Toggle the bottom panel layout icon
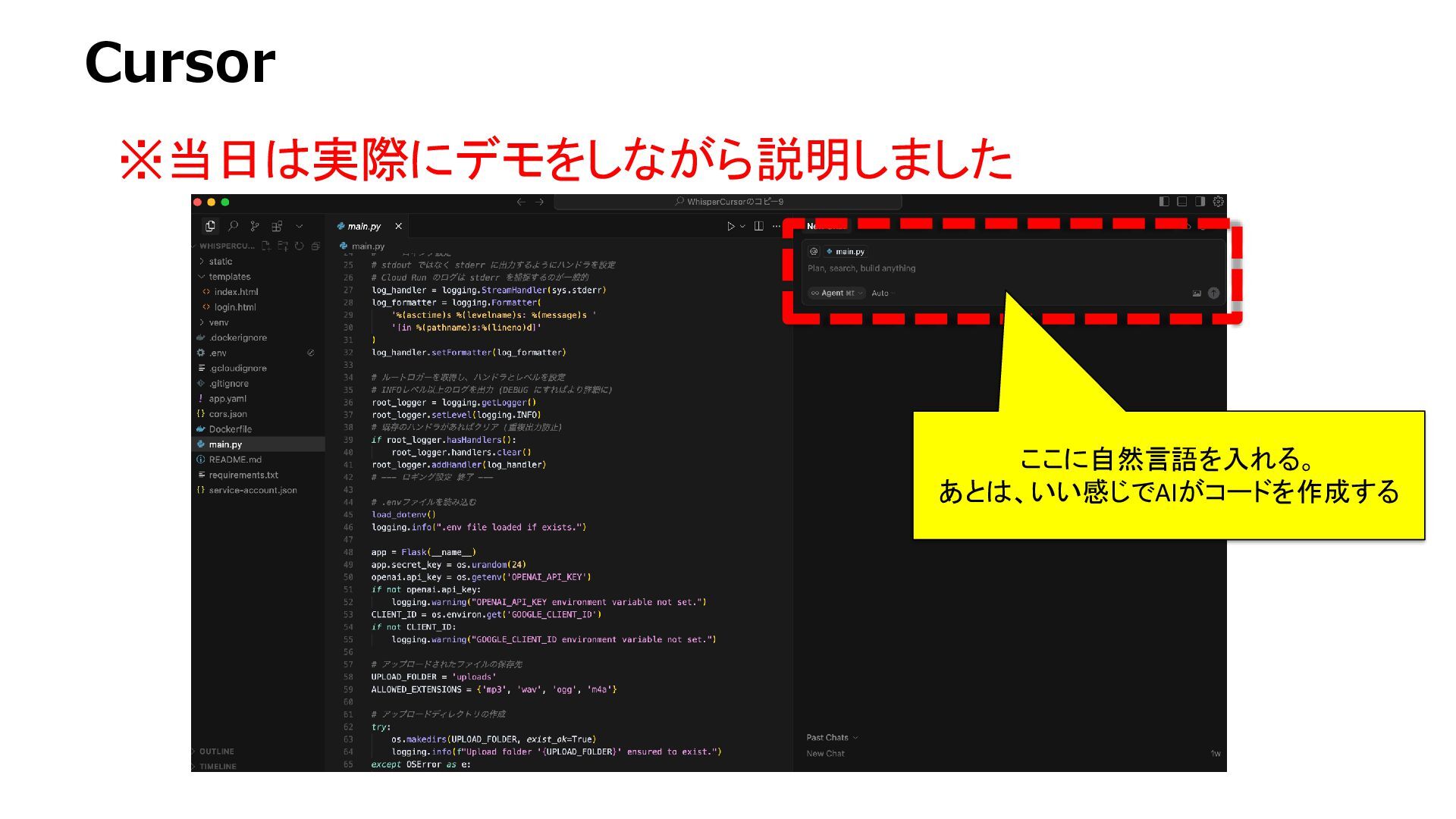 click(x=1181, y=202)
